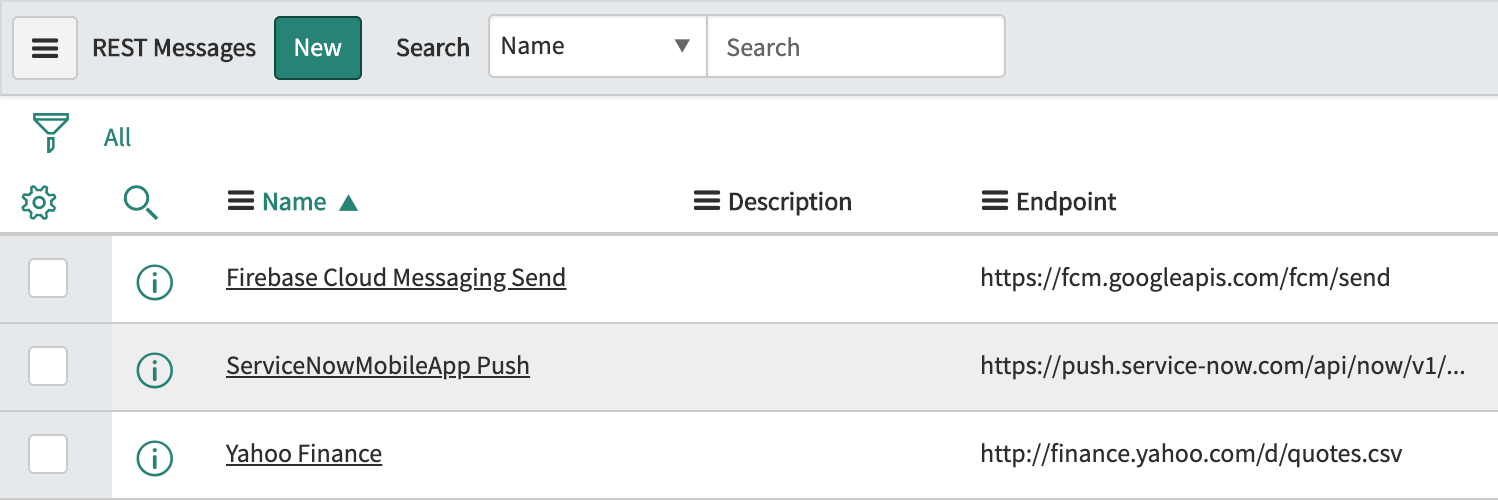This screenshot has width=1498, height=500.
Task: Tick the Yahoo Finance row checkbox
Action: click(x=48, y=454)
